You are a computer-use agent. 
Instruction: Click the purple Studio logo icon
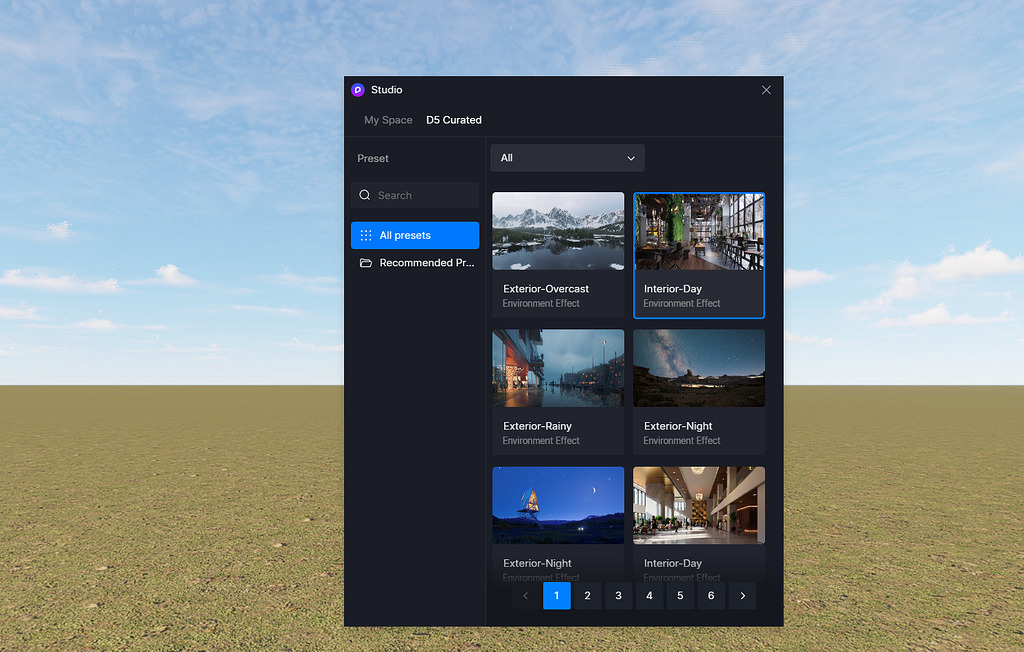click(x=358, y=90)
